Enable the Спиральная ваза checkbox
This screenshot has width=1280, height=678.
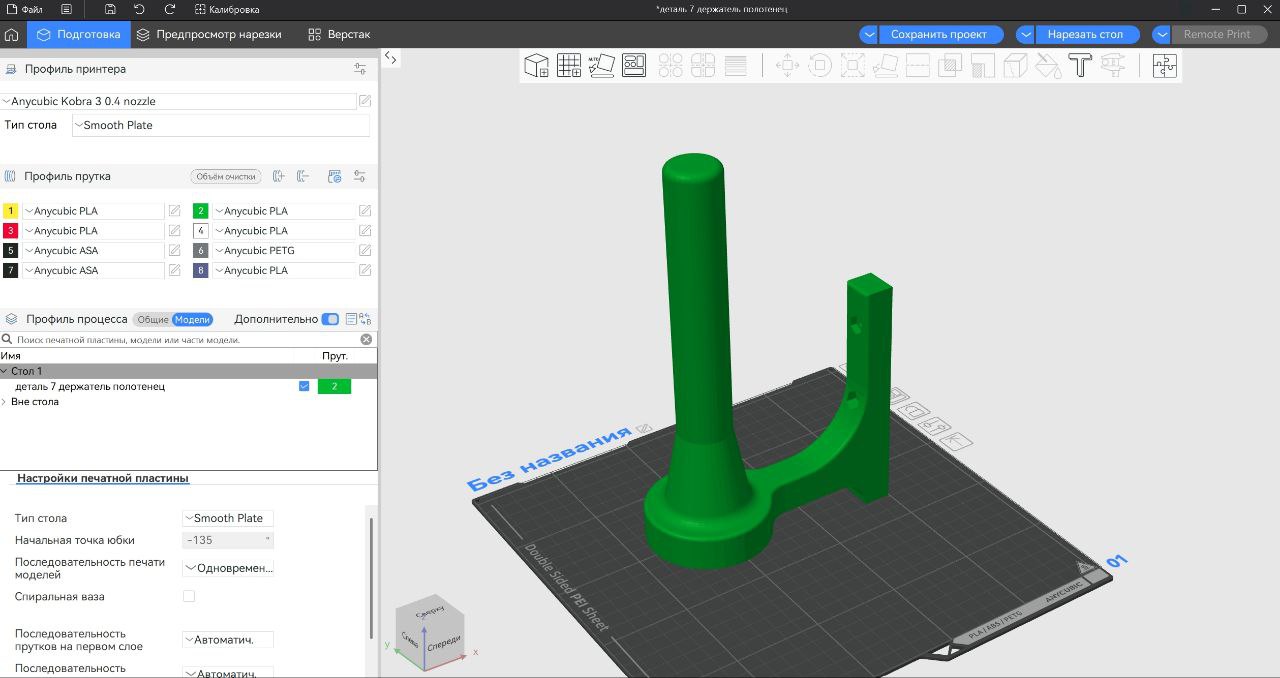189,597
